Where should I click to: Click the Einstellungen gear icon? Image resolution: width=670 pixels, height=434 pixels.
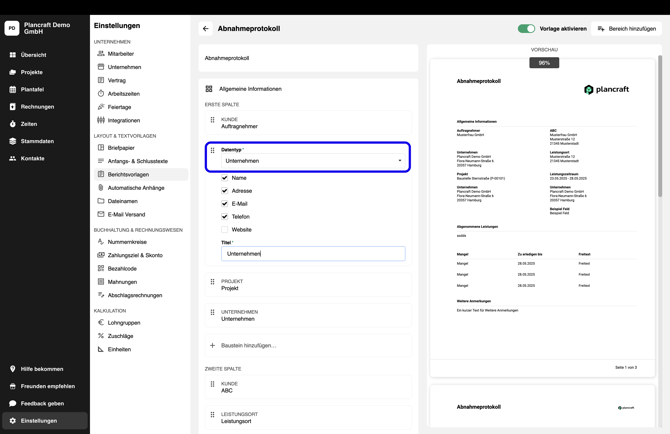(12, 421)
